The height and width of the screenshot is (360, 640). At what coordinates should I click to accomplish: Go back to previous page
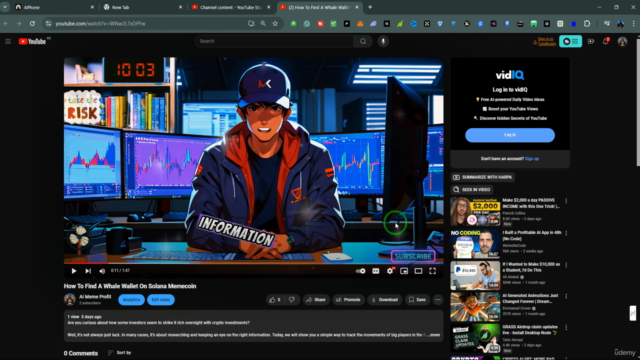coord(6,24)
